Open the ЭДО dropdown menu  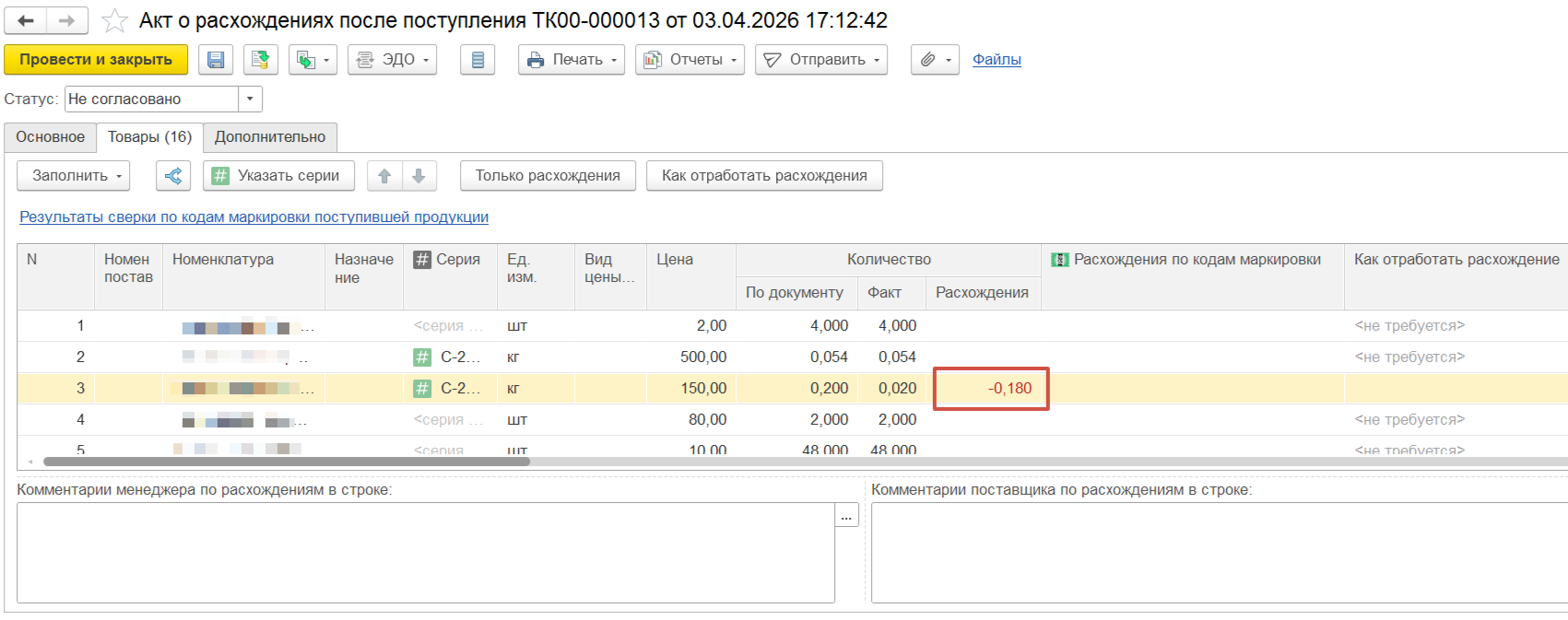[x=392, y=60]
